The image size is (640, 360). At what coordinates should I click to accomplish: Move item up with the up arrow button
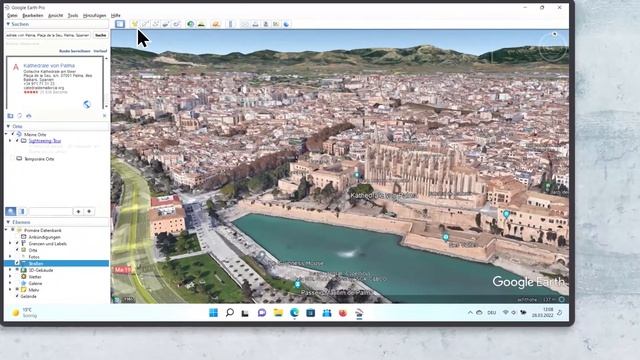(x=78, y=211)
